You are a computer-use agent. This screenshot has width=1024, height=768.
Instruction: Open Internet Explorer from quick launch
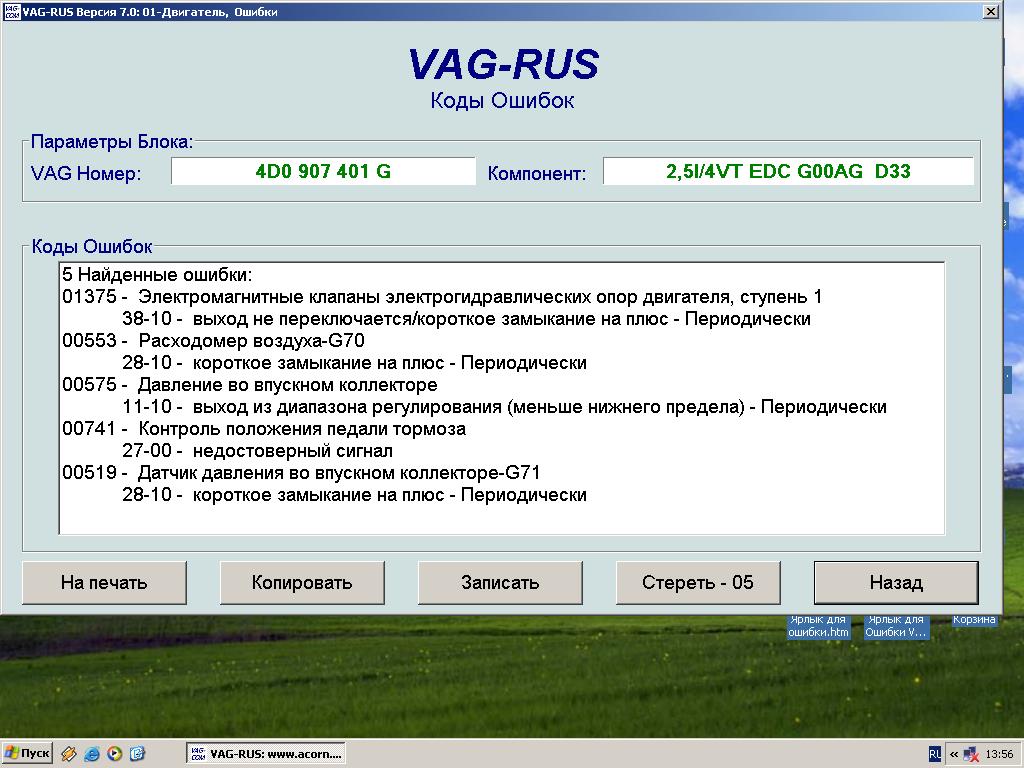pyautogui.click(x=92, y=753)
